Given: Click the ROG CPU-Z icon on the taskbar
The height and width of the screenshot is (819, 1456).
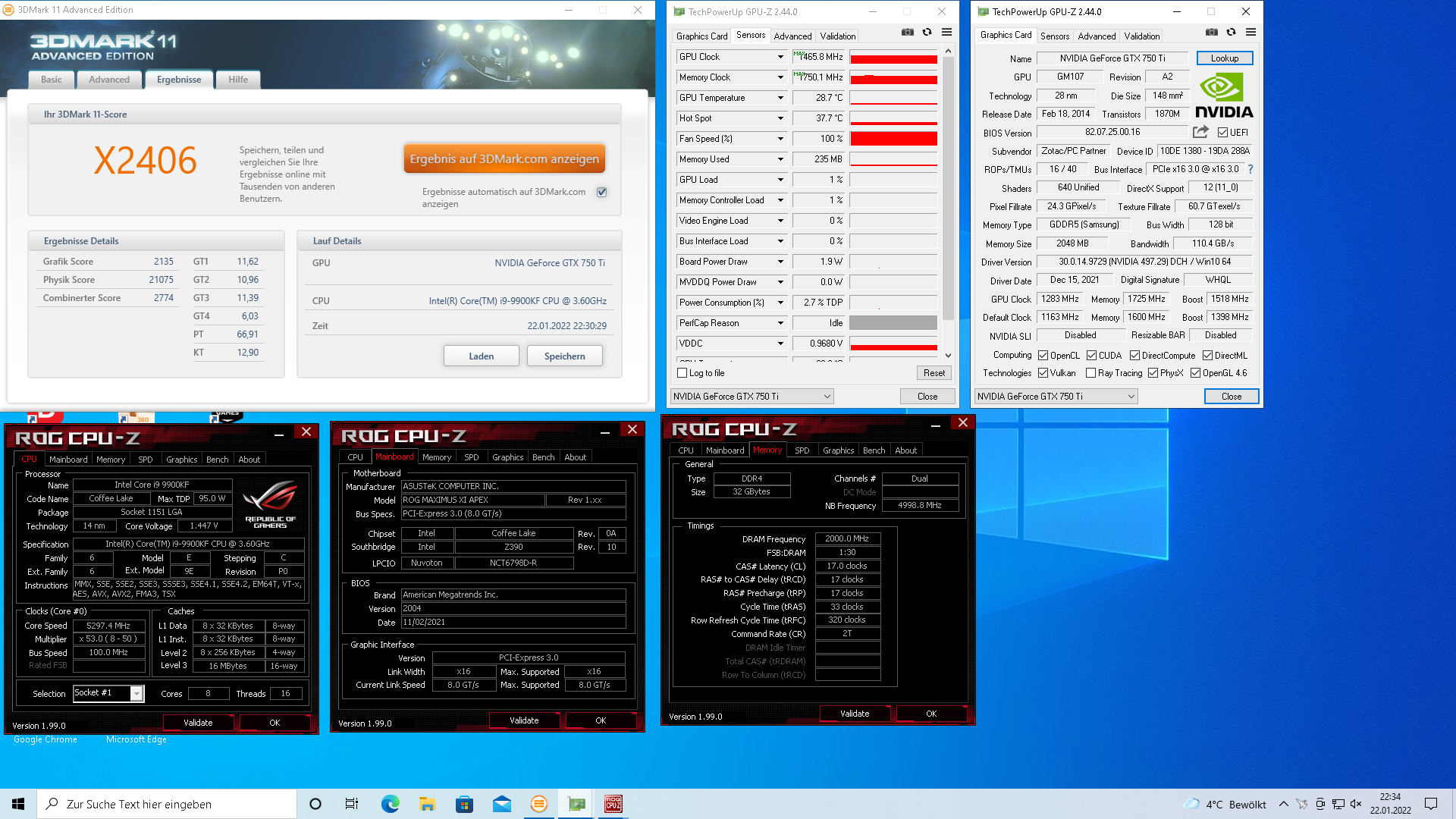Looking at the screenshot, I should (x=613, y=804).
